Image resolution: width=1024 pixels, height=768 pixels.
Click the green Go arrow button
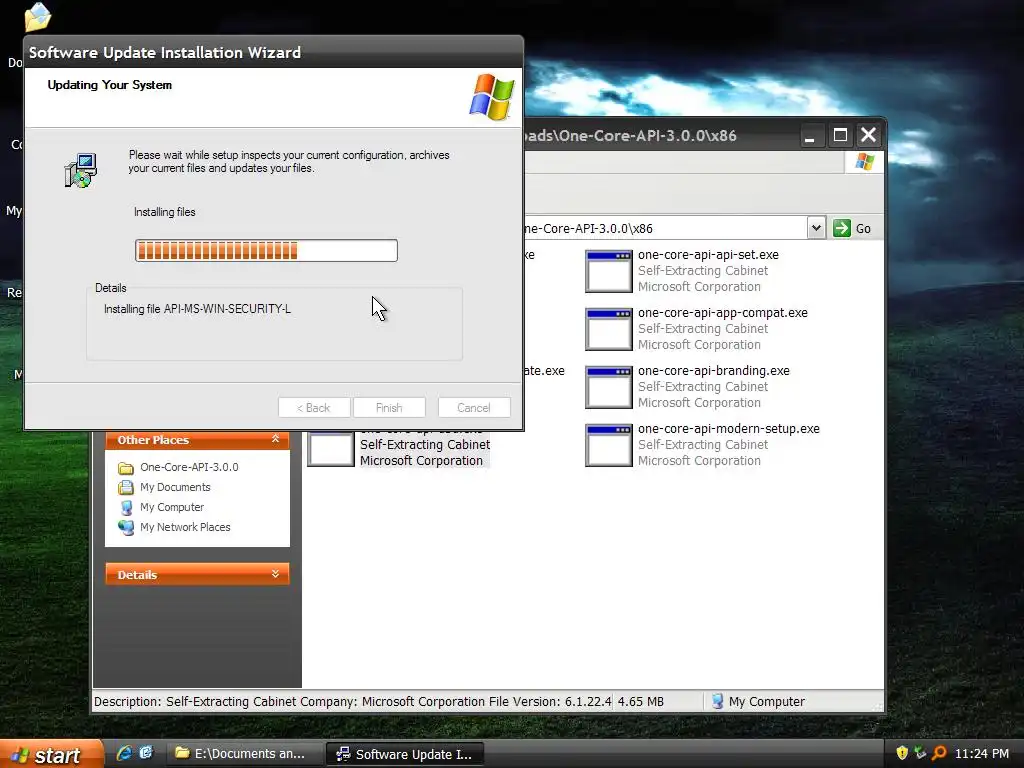click(842, 228)
